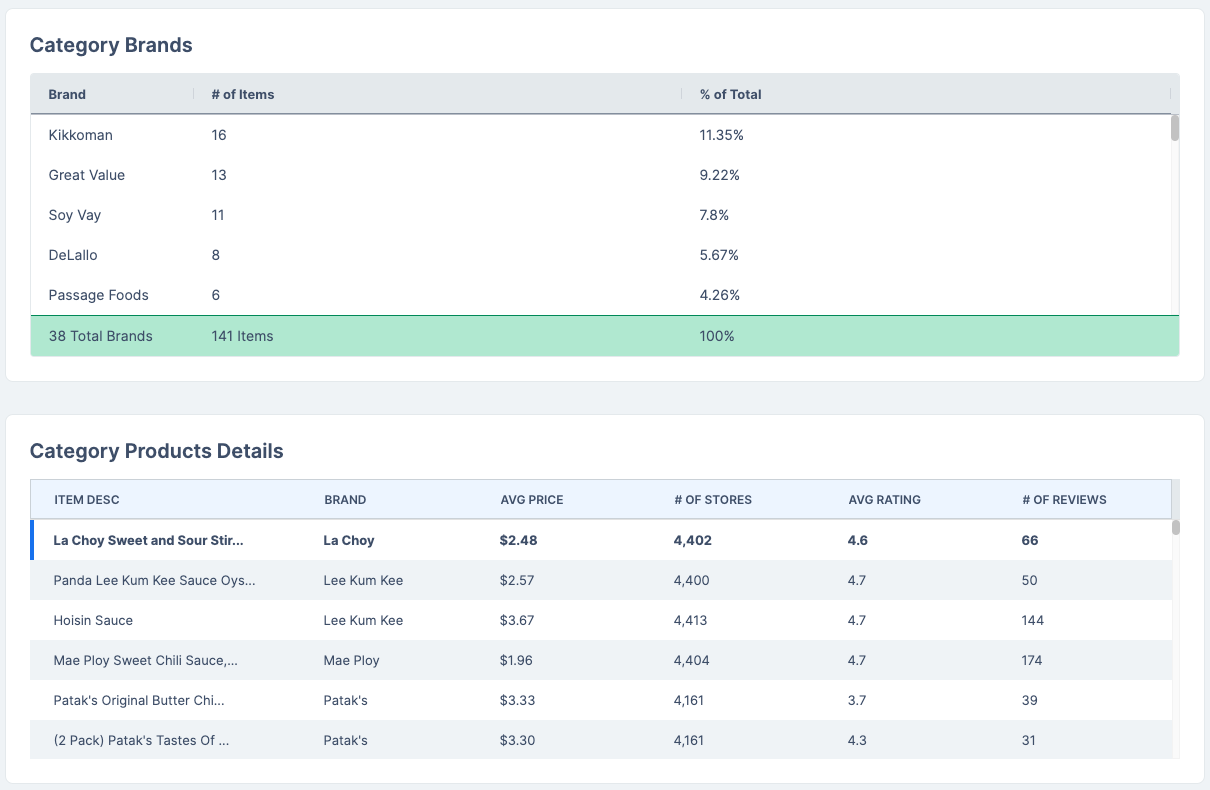Screen dimensions: 1210x790
Task: Select Mae Ploy Sweet Chili Sauce row
Action: coord(600,660)
